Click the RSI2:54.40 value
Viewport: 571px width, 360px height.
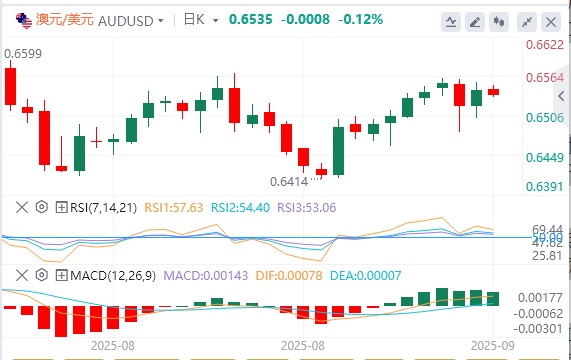click(x=240, y=208)
